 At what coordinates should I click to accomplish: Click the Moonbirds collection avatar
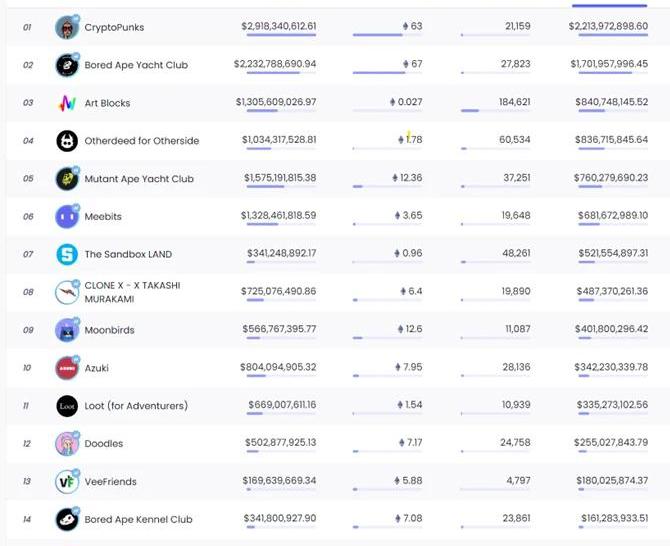67,330
